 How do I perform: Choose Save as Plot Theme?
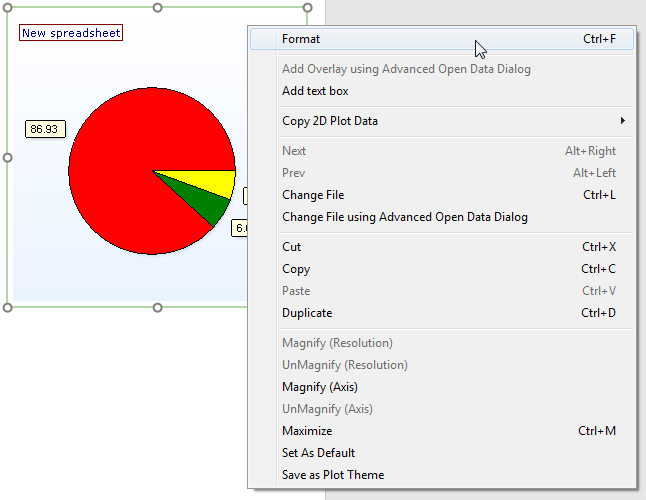click(x=333, y=475)
